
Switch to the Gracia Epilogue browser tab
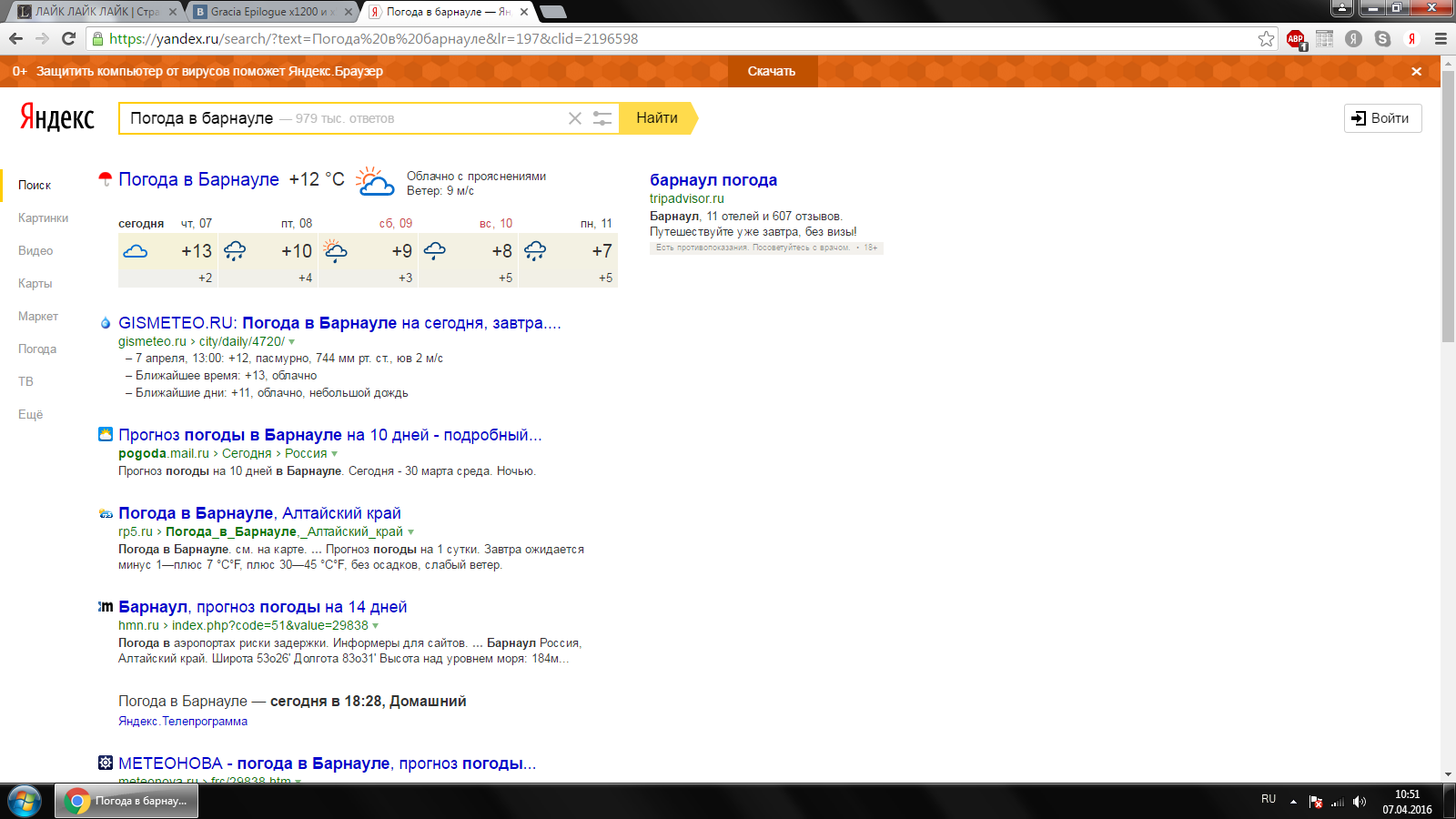273,12
